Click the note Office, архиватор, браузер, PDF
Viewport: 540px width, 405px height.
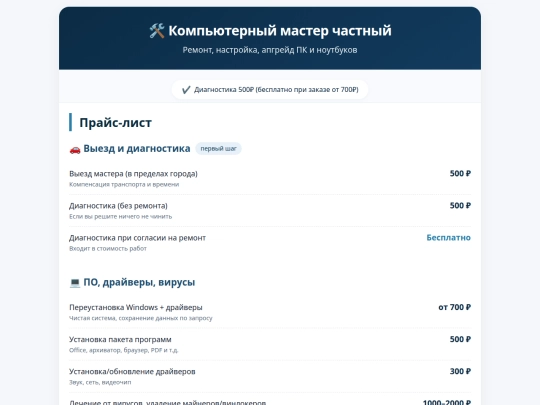click(x=124, y=350)
